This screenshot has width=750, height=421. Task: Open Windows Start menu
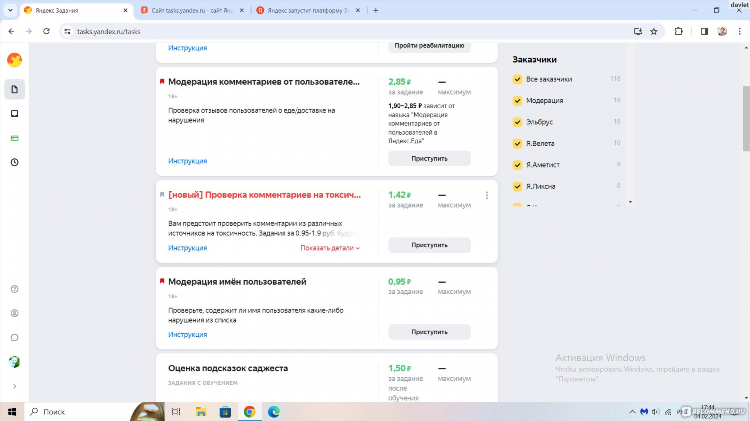(x=12, y=412)
